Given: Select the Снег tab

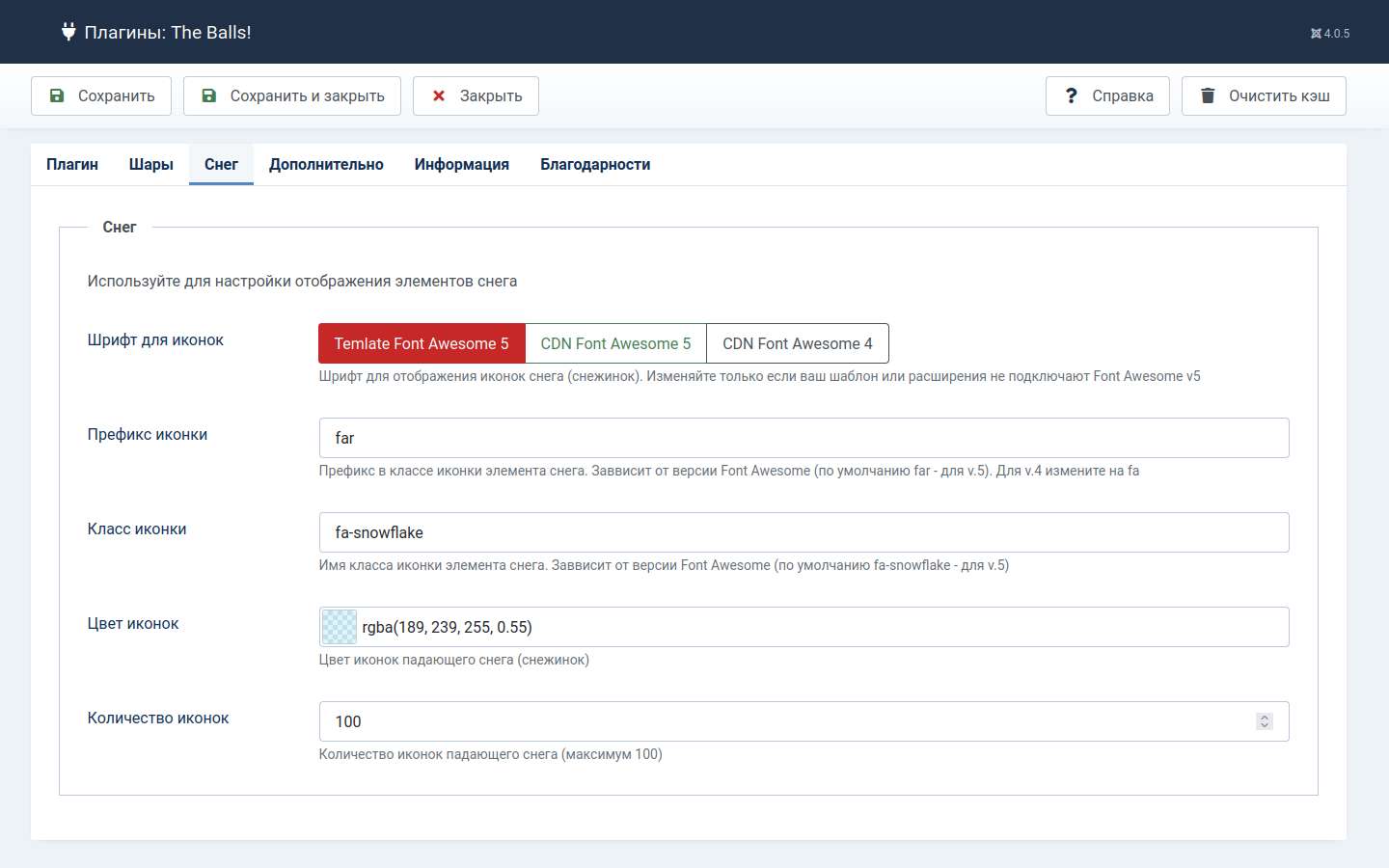Looking at the screenshot, I should pyautogui.click(x=221, y=164).
